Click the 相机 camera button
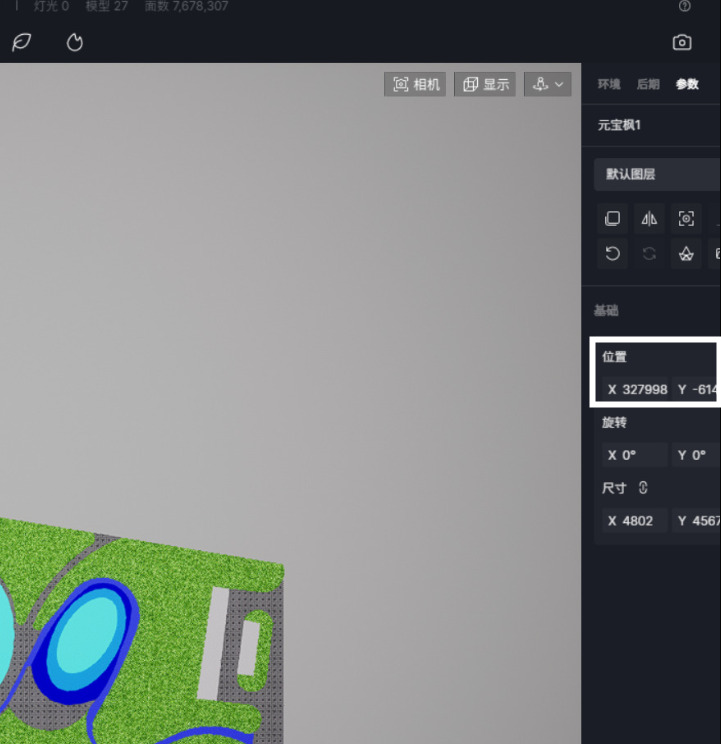This screenshot has height=744, width=721. [416, 85]
